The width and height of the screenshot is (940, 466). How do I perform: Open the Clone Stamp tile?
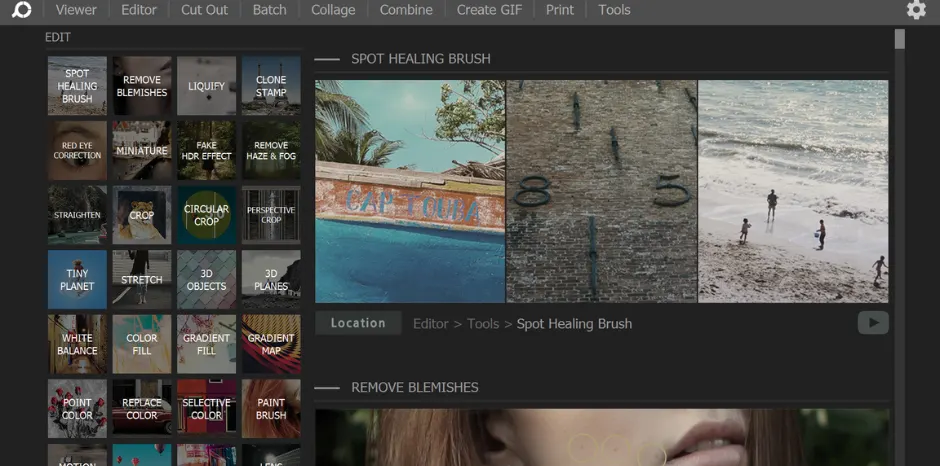[x=271, y=86]
